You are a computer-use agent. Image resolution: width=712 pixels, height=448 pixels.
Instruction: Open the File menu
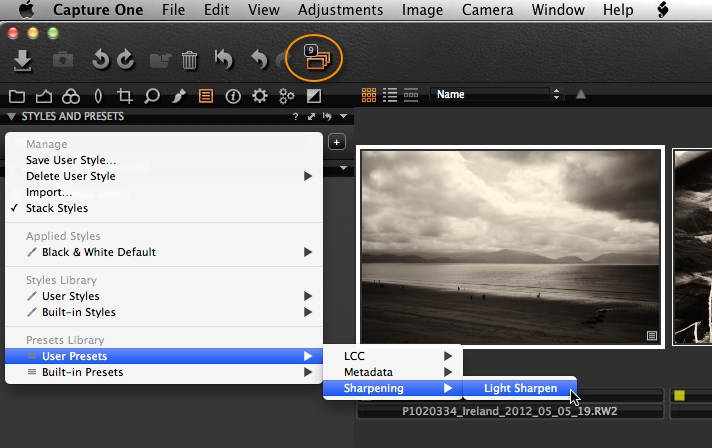tap(173, 10)
